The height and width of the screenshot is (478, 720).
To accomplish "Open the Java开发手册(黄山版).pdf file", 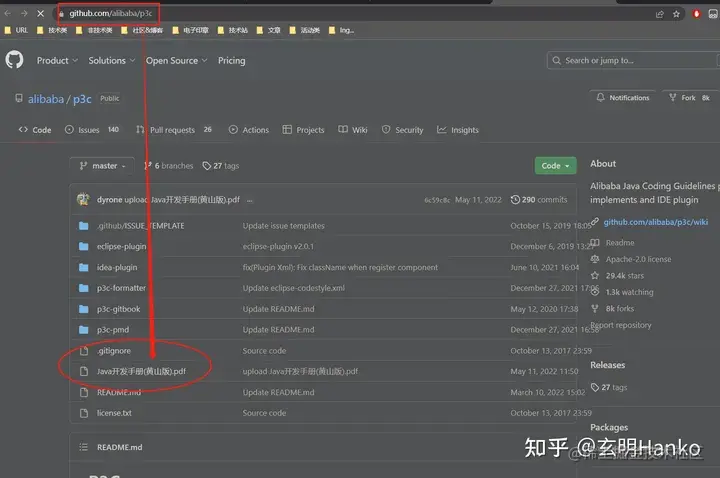I will pyautogui.click(x=141, y=371).
